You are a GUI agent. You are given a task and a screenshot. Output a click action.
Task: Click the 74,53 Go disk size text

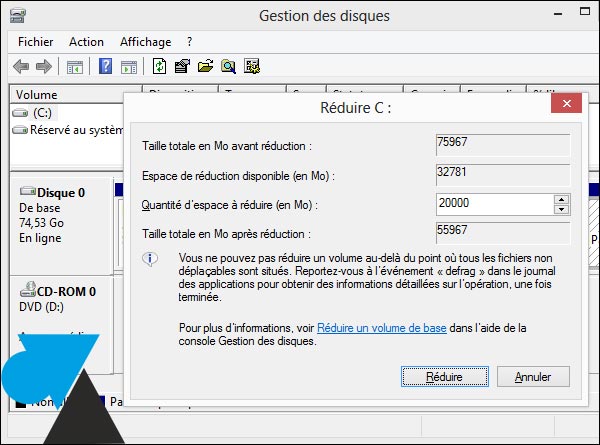(41, 223)
